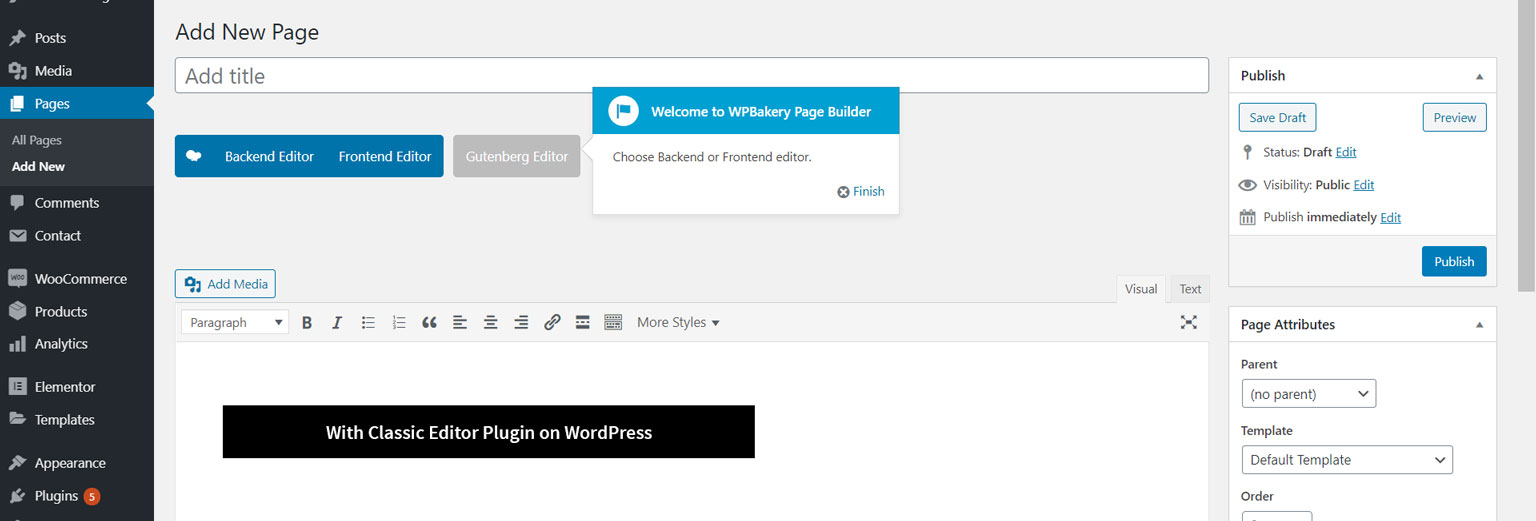Finish the WPBakery welcome tour
Image resolution: width=1536 pixels, height=521 pixels.
[x=861, y=191]
